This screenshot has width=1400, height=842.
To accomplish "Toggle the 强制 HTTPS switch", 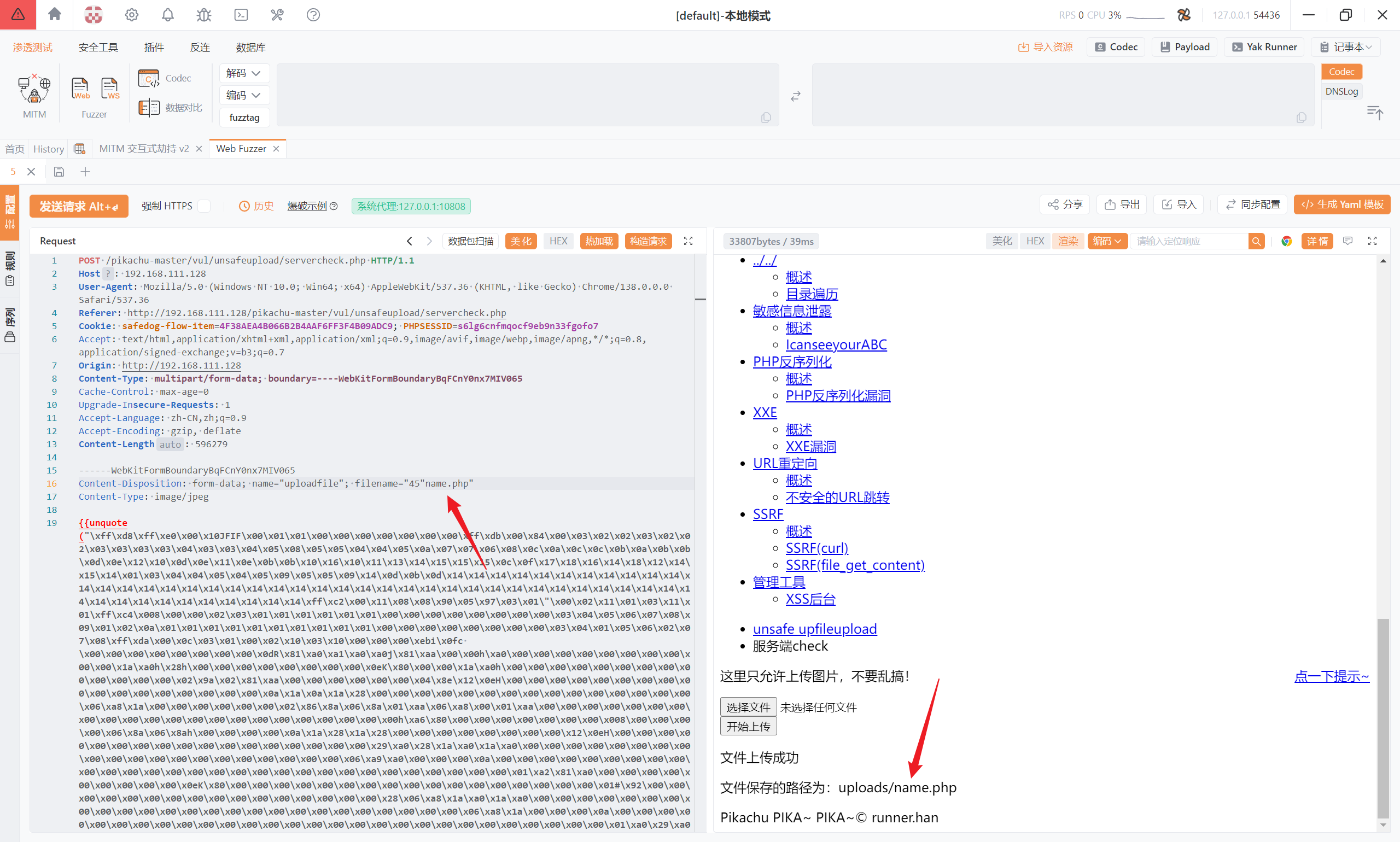I will pos(205,206).
